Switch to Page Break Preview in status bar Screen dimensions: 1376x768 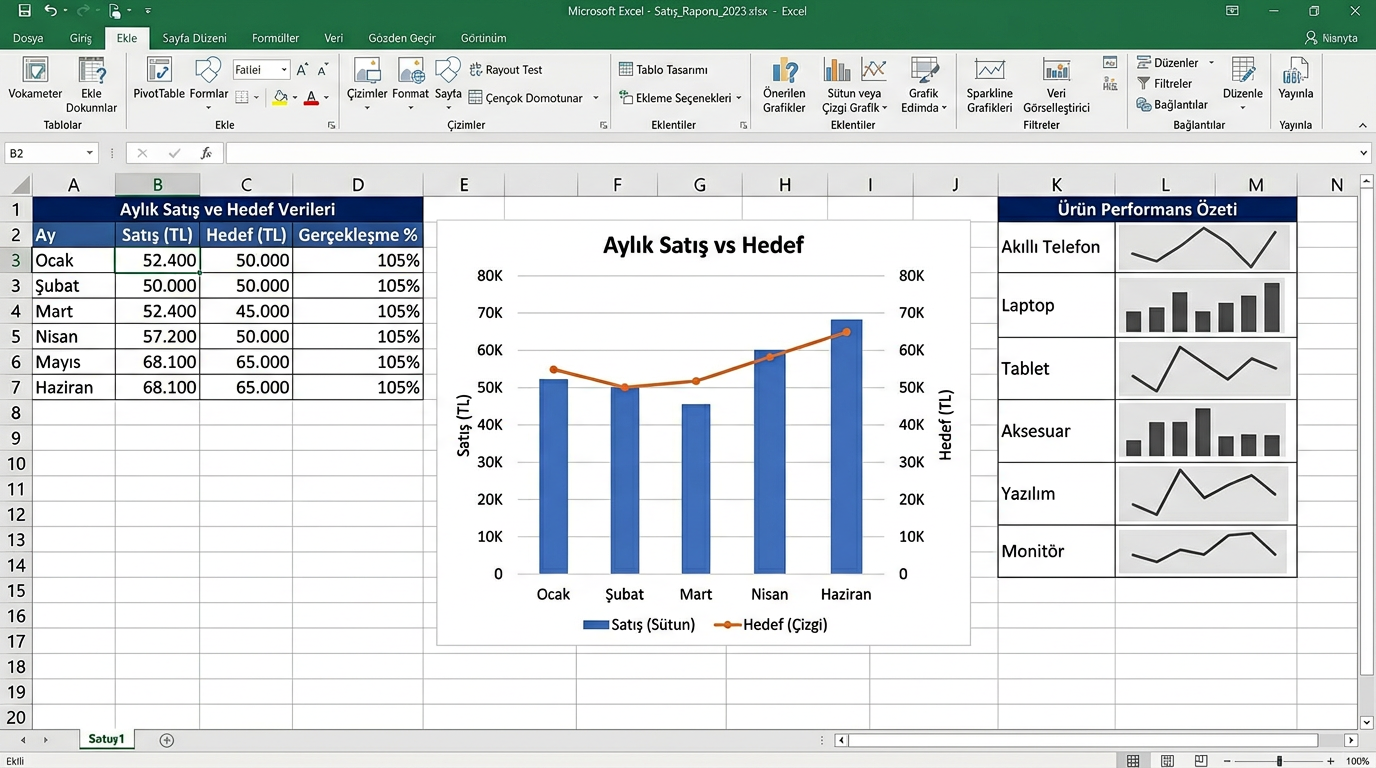point(1201,761)
